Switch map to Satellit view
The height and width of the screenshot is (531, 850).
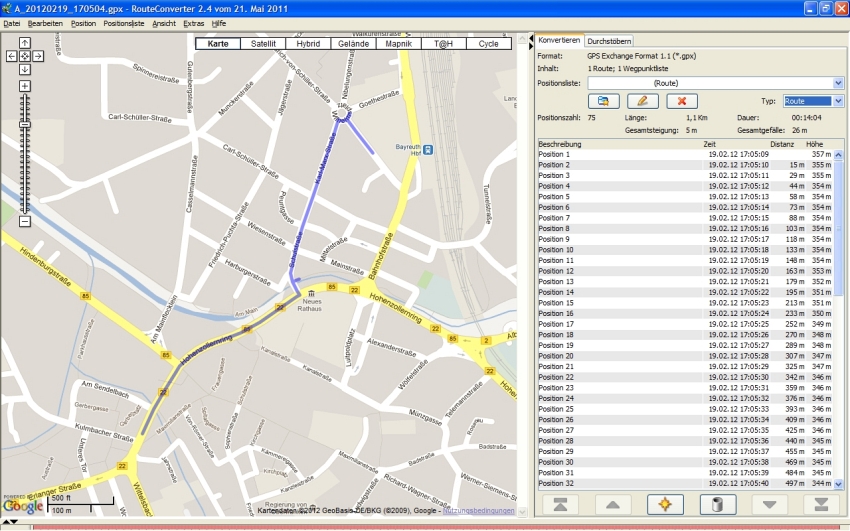tap(264, 44)
